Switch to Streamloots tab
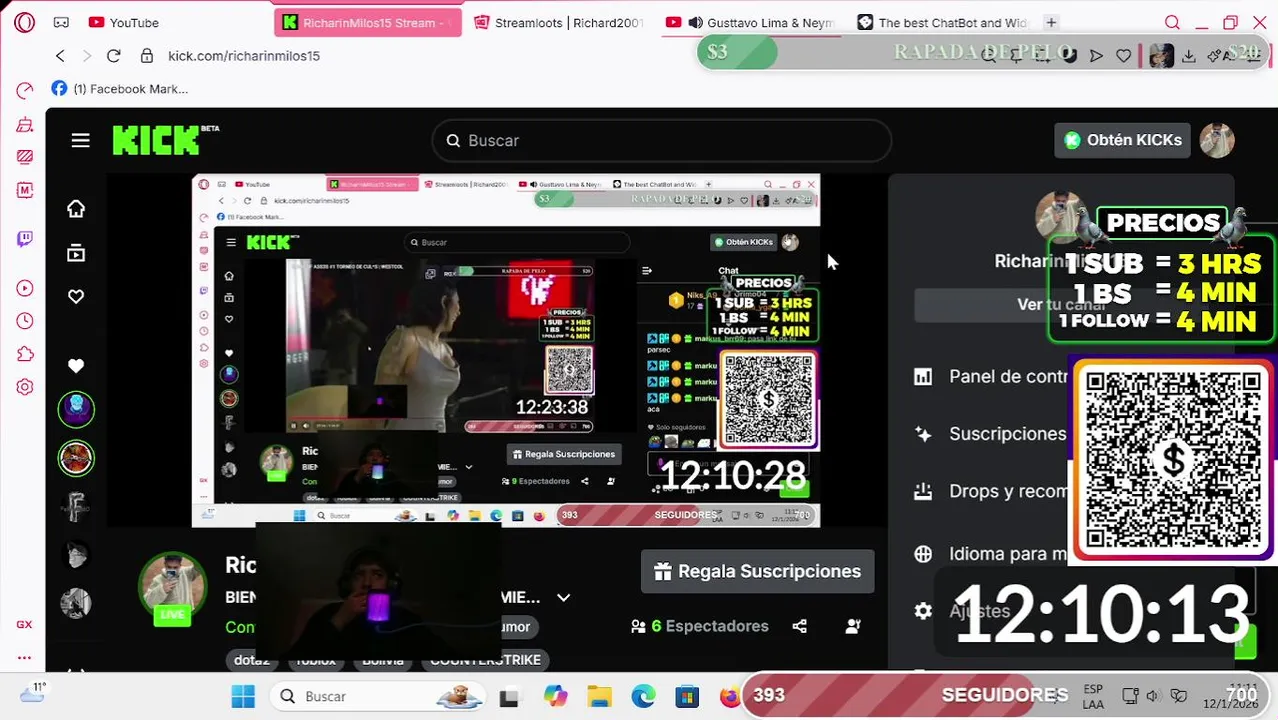1278x720 pixels. coord(558,22)
